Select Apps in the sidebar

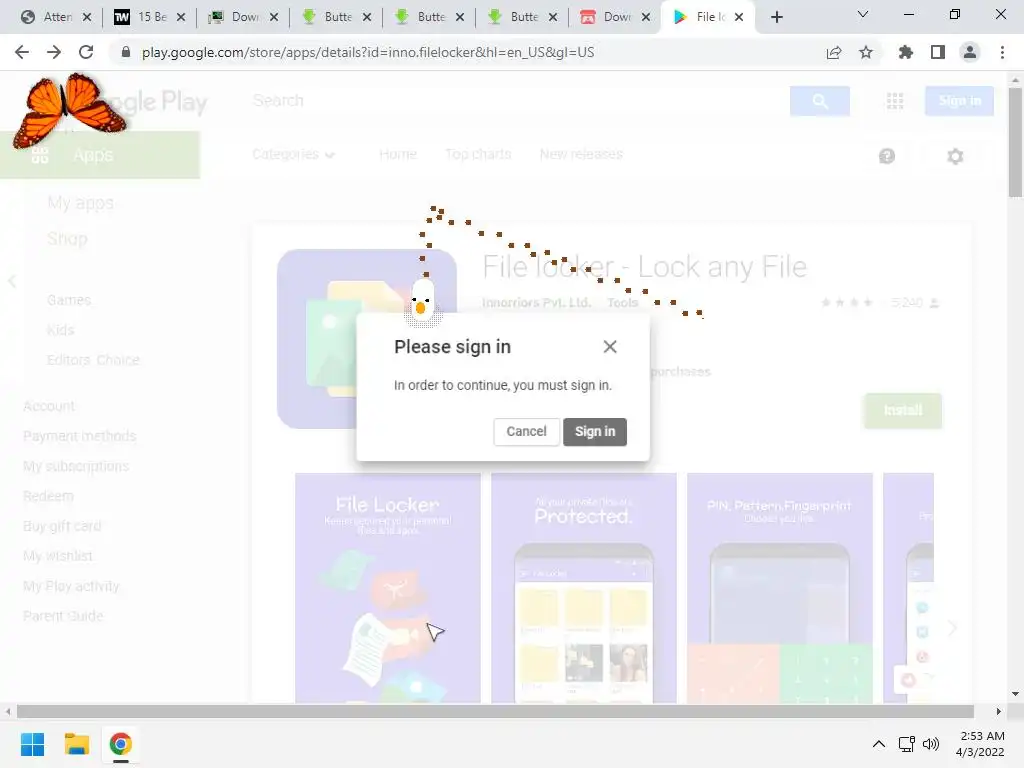tap(100, 155)
